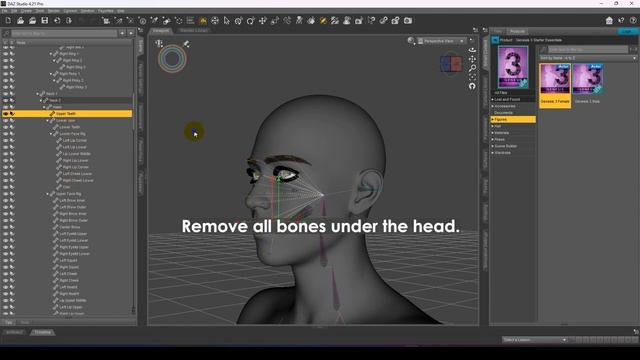
Task: Switch to the Timeline tab
Action: pyautogui.click(x=42, y=332)
